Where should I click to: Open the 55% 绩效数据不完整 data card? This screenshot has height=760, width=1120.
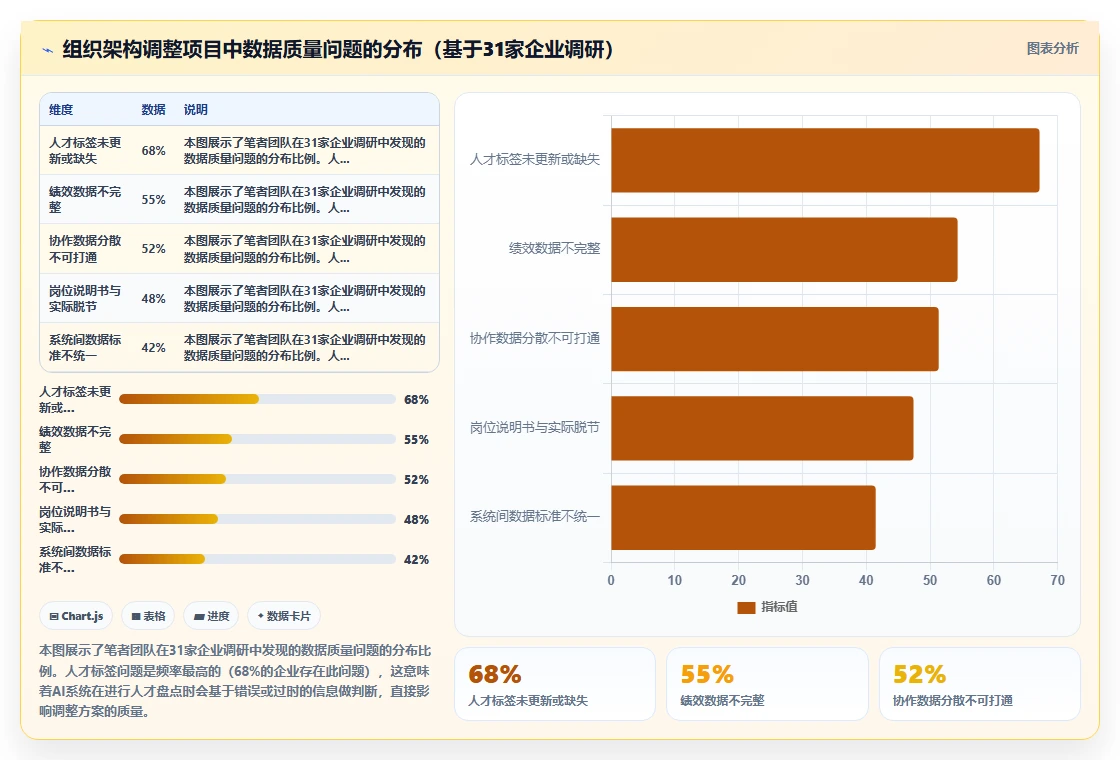click(767, 684)
